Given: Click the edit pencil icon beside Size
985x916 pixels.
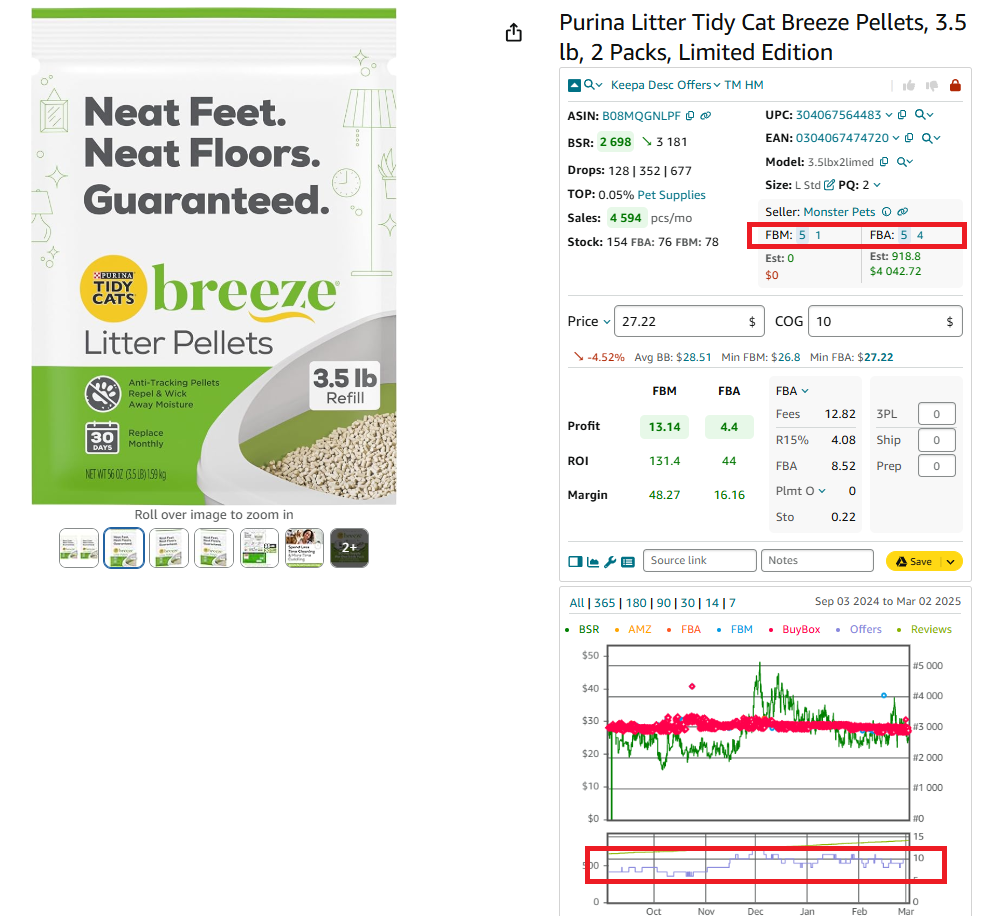Looking at the screenshot, I should 829,182.
